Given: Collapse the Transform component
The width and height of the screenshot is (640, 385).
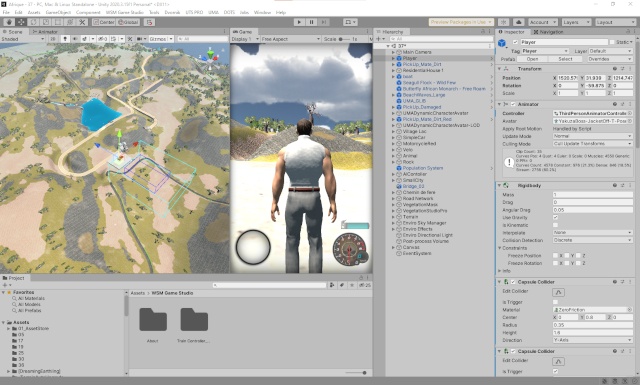Looking at the screenshot, I should pos(499,69).
